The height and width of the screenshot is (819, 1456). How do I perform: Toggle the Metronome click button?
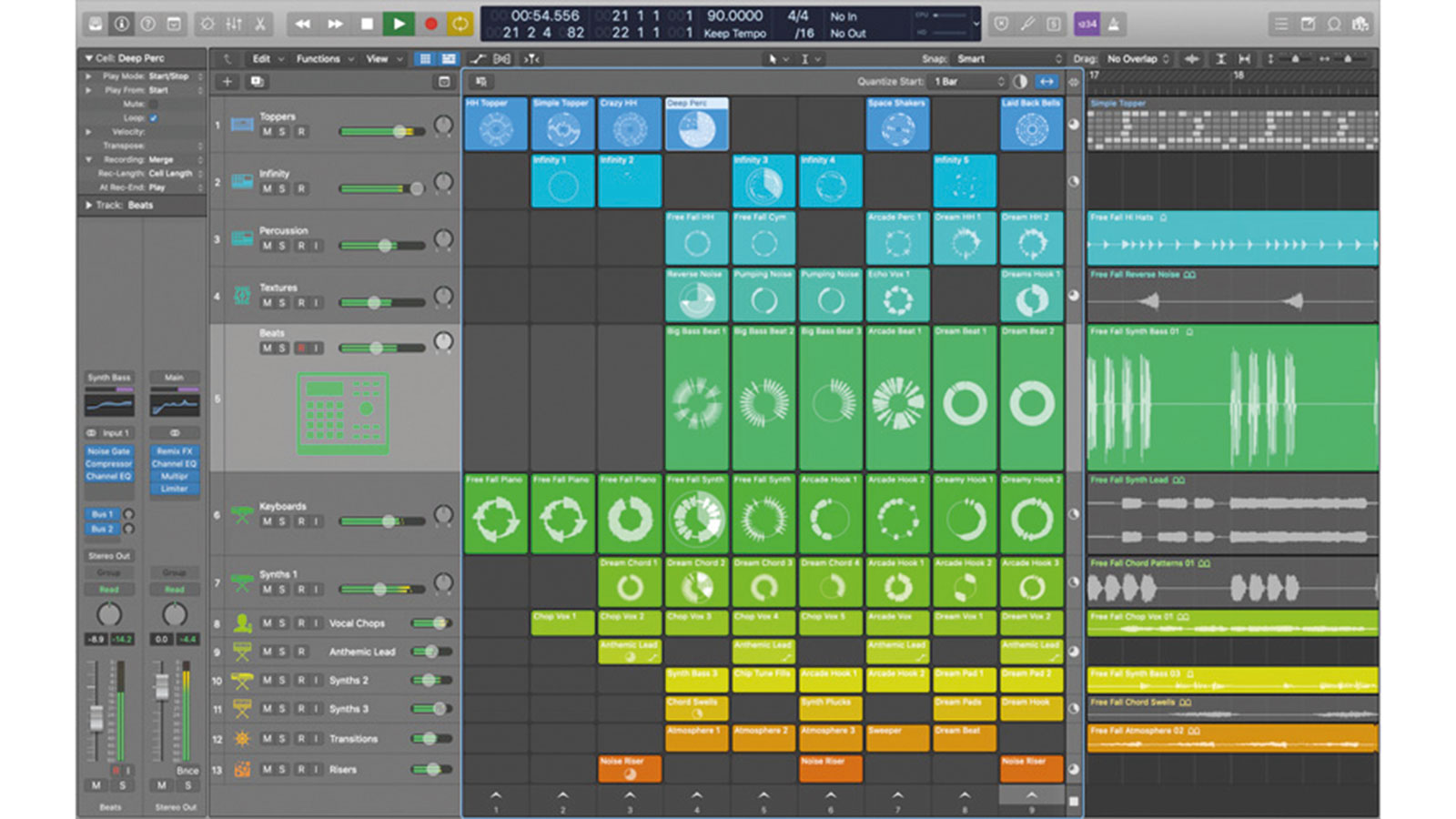(x=1113, y=25)
